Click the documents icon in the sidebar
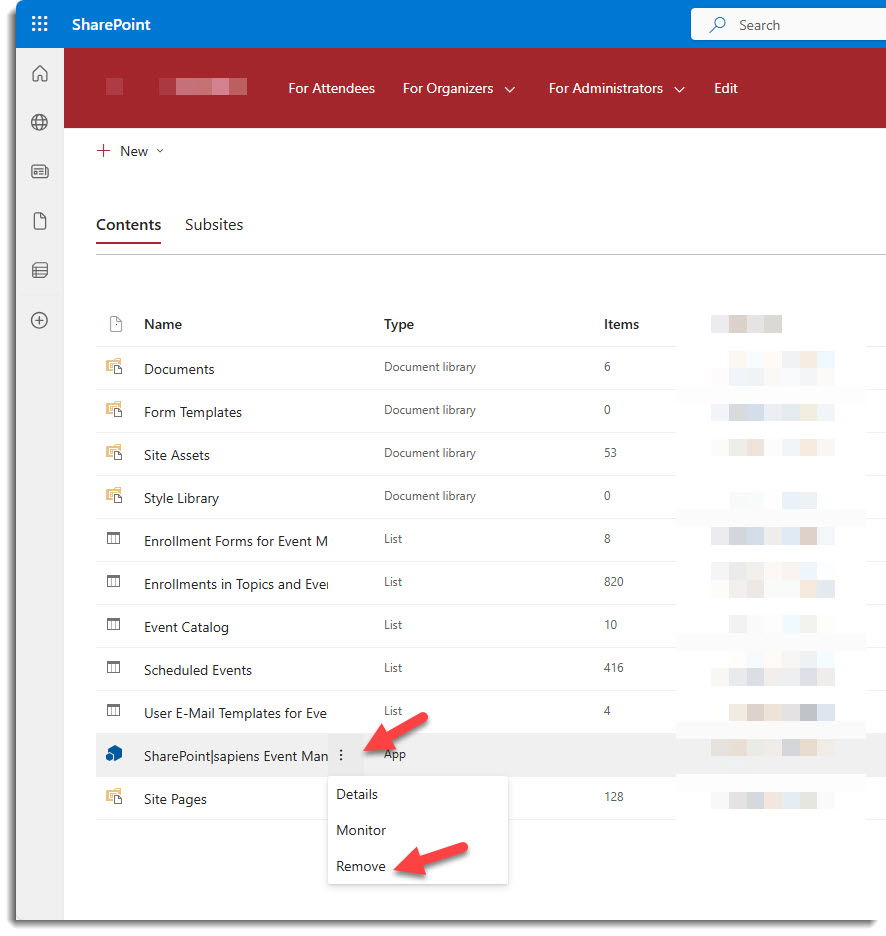This screenshot has width=886, height=936. click(x=38, y=220)
